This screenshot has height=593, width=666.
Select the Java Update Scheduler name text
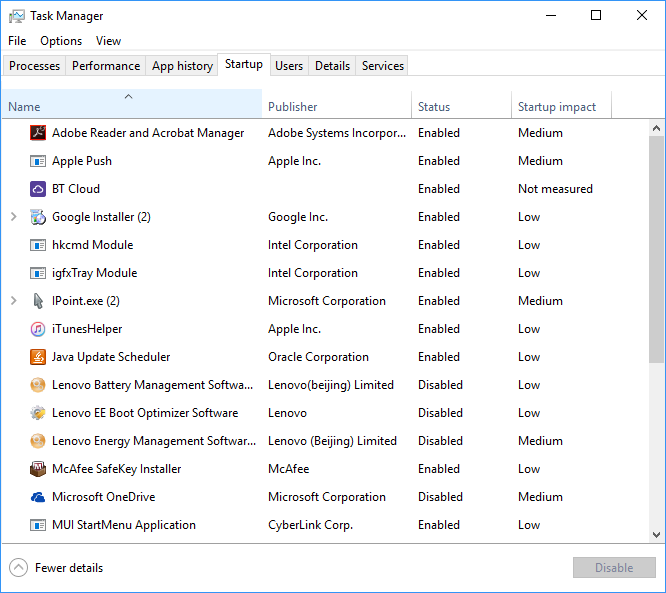coord(111,357)
